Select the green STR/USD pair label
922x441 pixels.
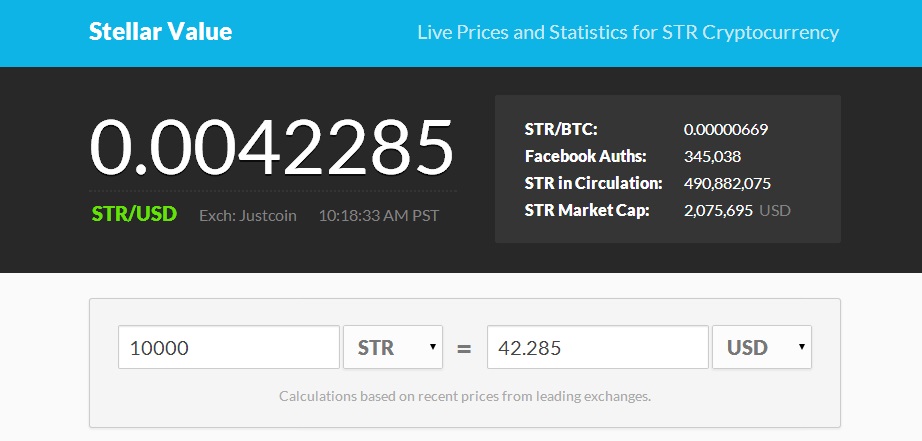pos(134,214)
